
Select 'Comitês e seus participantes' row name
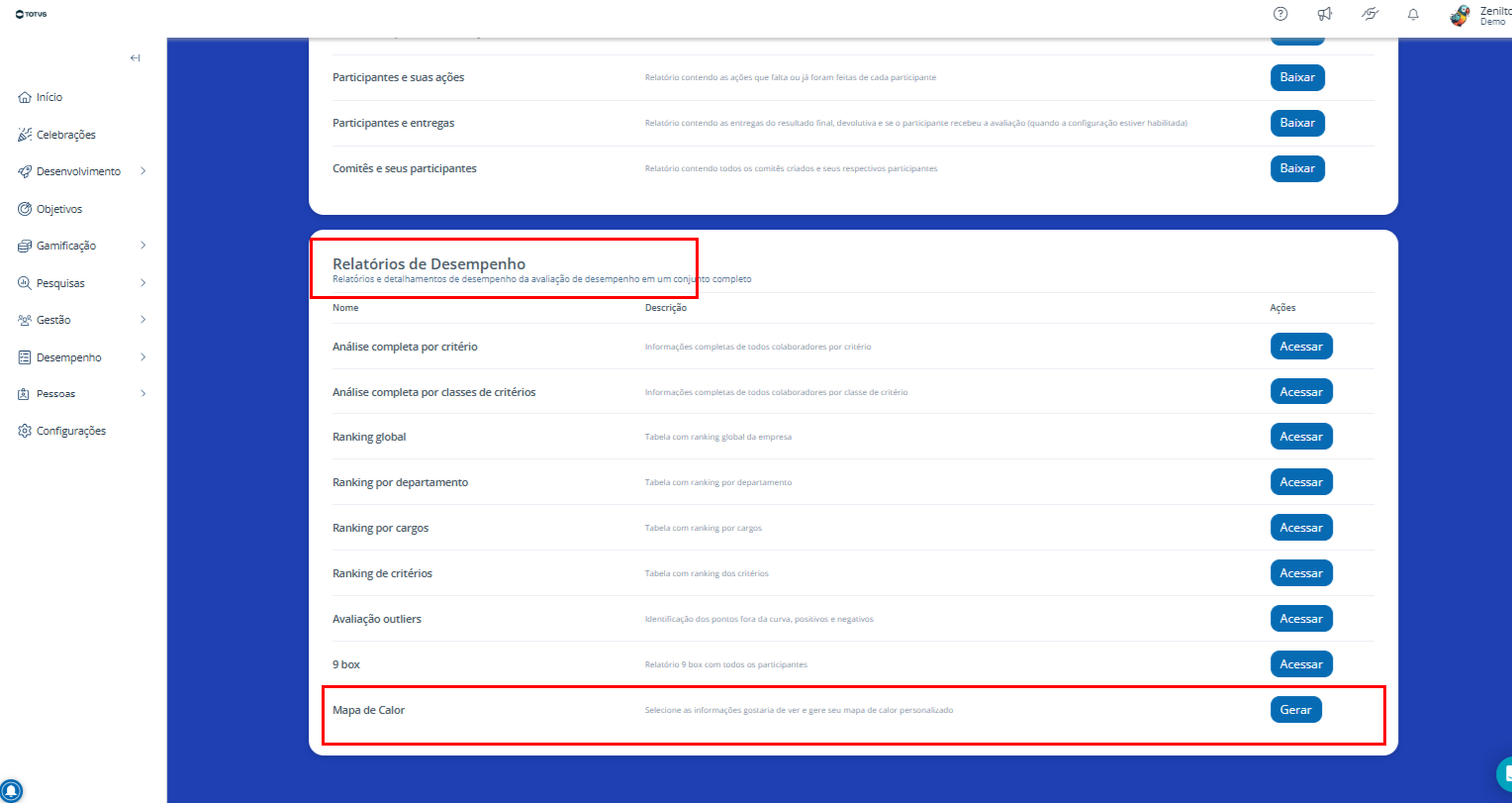click(405, 168)
